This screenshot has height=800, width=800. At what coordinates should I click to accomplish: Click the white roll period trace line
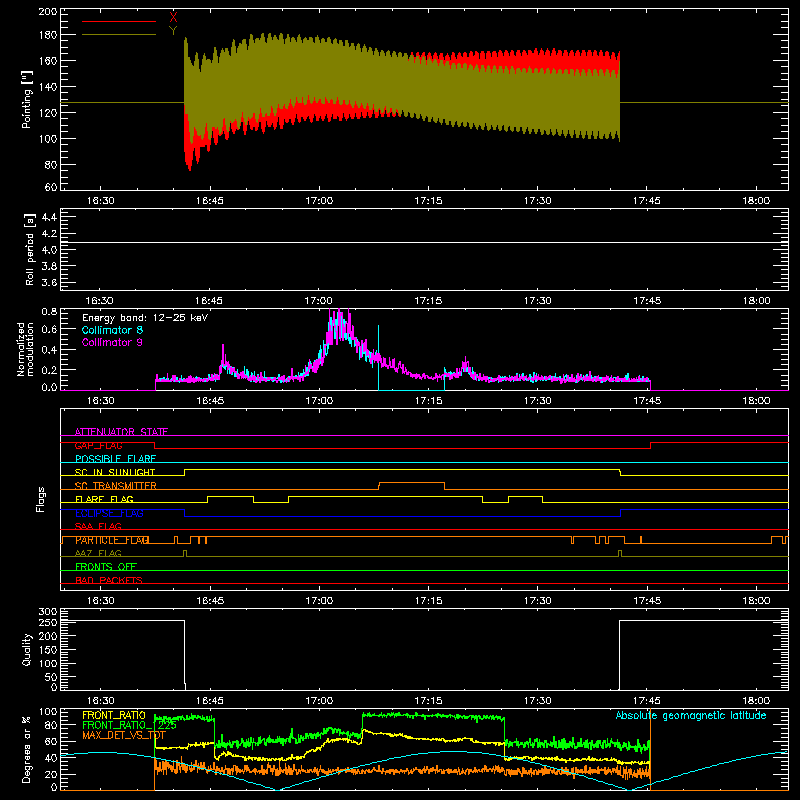[x=424, y=242]
